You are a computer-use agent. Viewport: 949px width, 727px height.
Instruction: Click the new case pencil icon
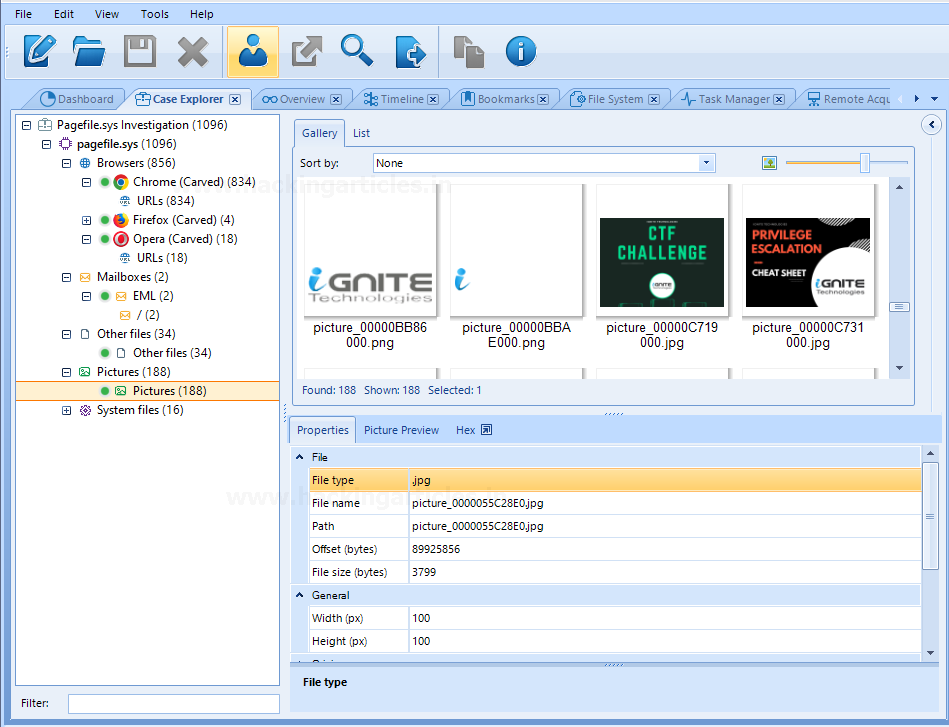(38, 51)
